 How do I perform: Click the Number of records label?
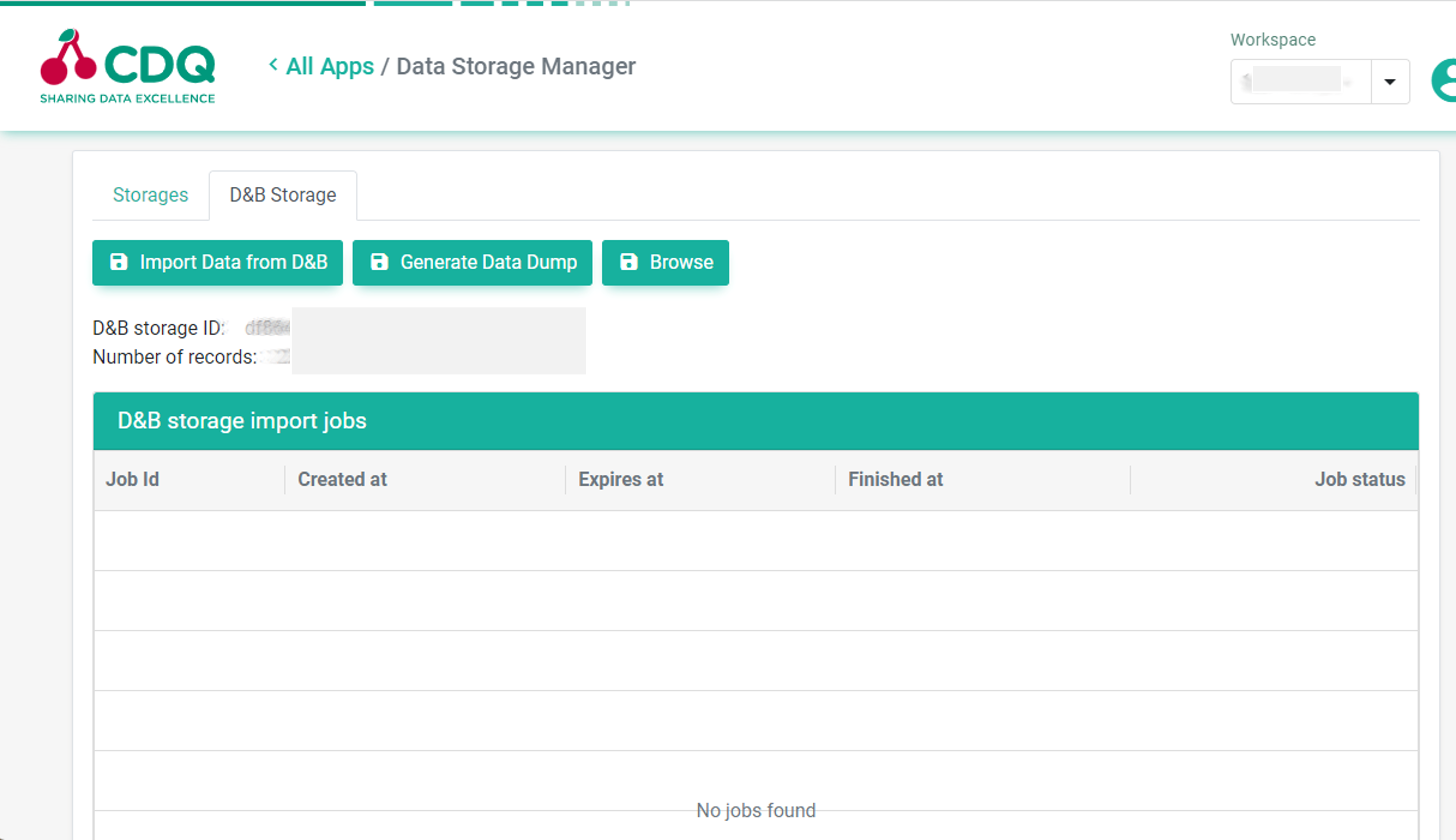175,357
